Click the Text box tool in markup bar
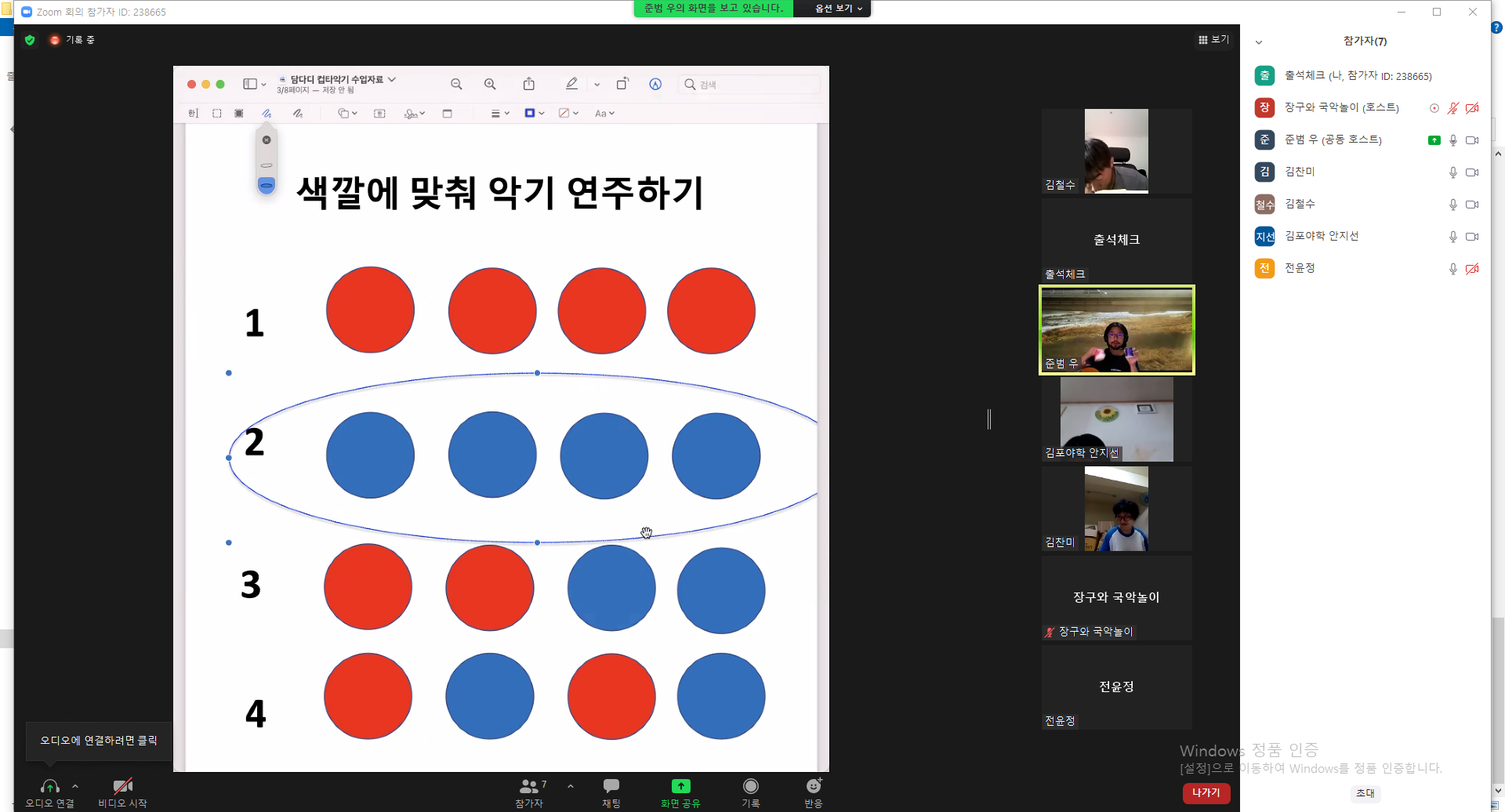The image size is (1505, 812). pyautogui.click(x=379, y=114)
